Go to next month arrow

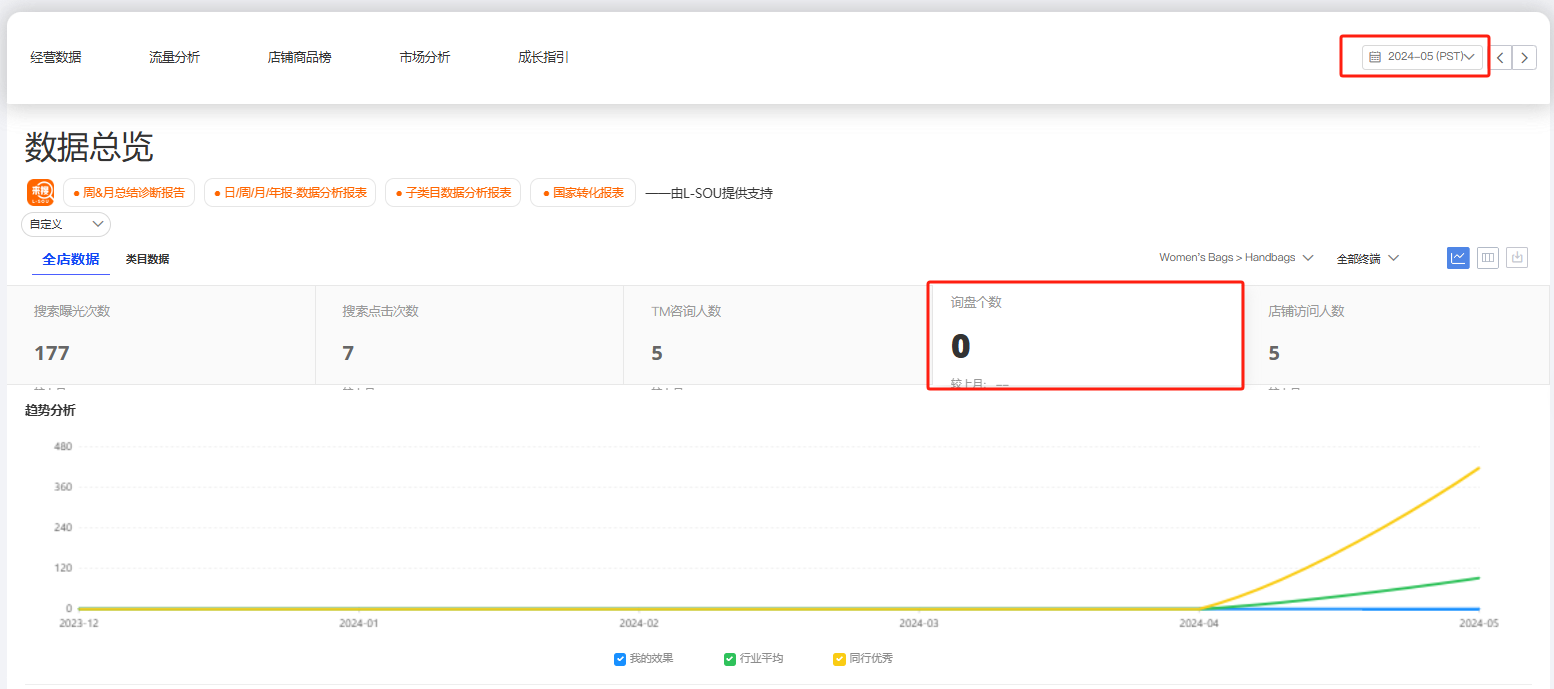click(x=1524, y=57)
